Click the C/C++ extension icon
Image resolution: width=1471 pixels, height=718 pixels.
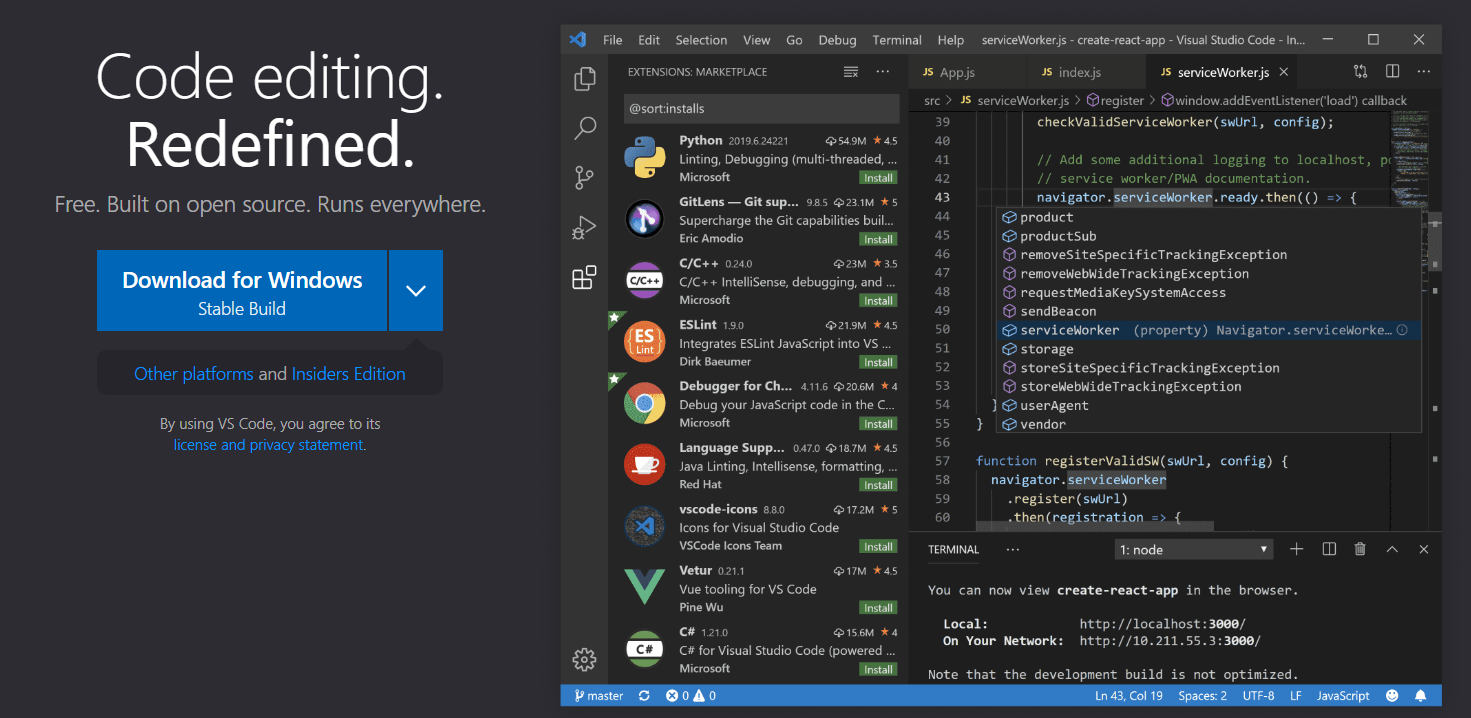tap(645, 281)
